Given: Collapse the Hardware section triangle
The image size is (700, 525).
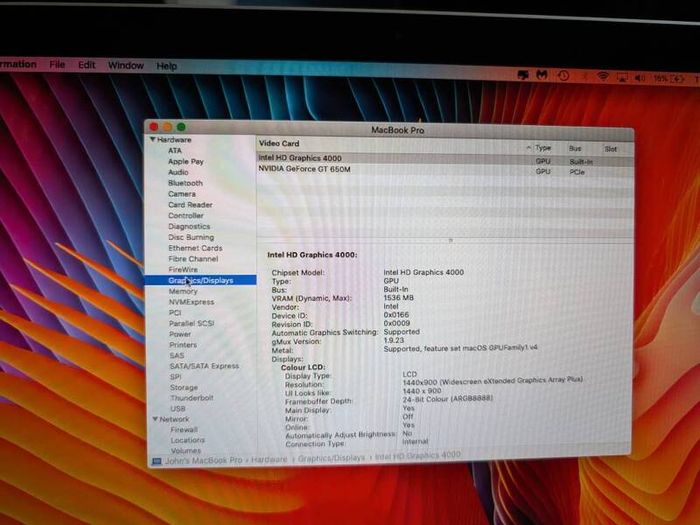Looking at the screenshot, I should pos(153,139).
